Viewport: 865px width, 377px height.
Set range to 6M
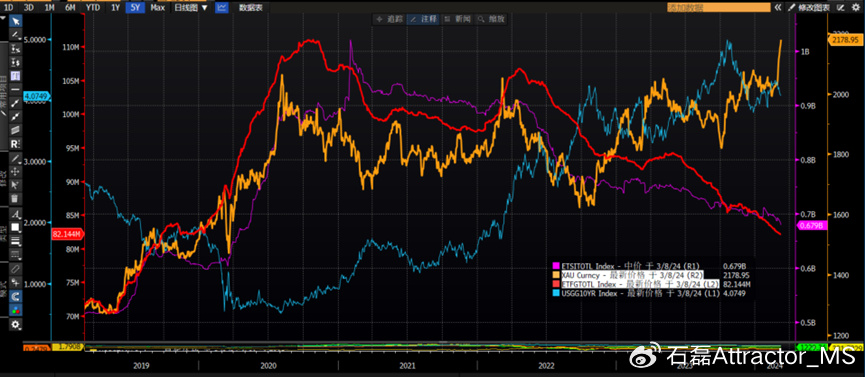(70, 8)
